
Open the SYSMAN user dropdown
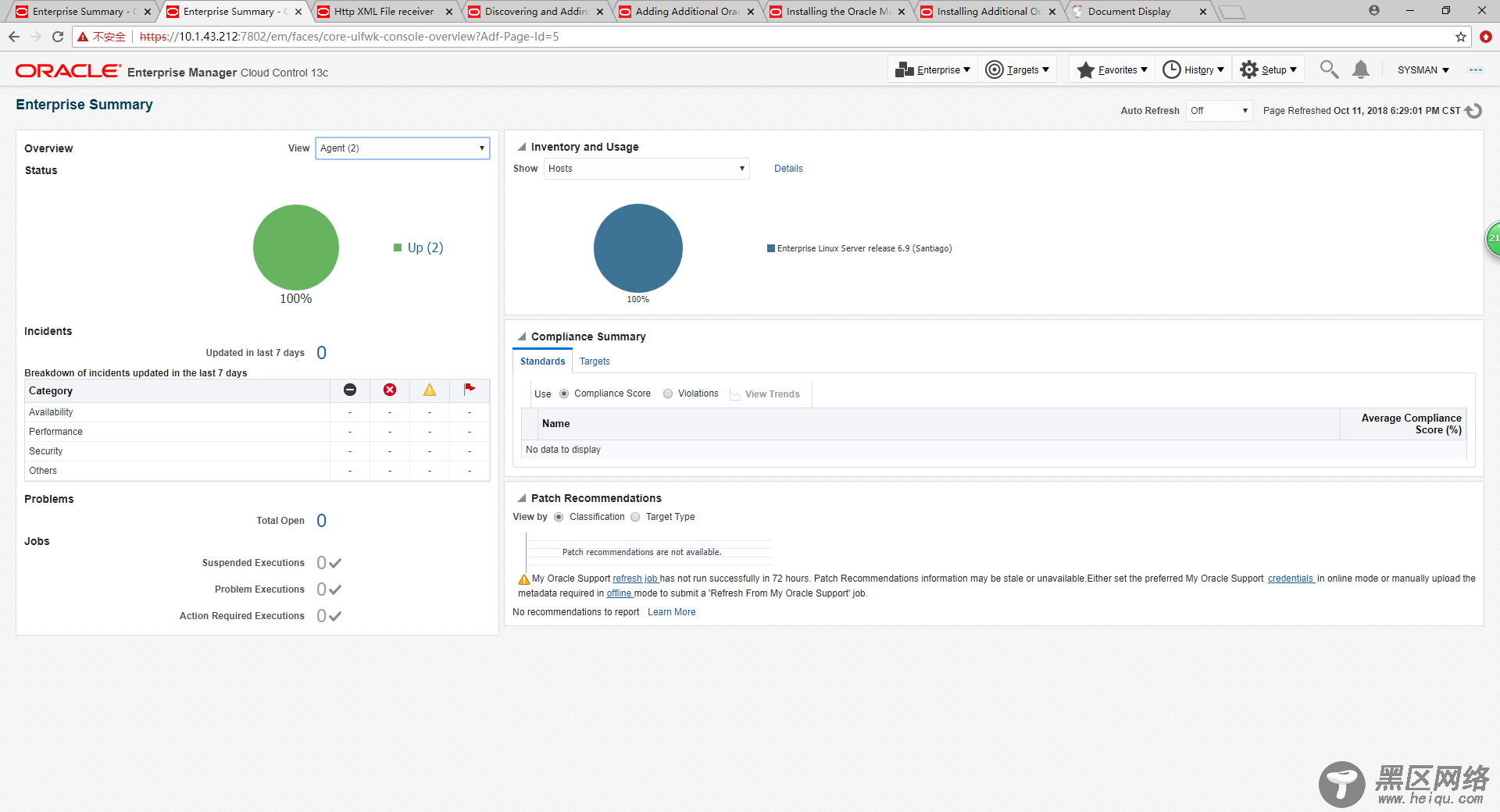[x=1423, y=70]
